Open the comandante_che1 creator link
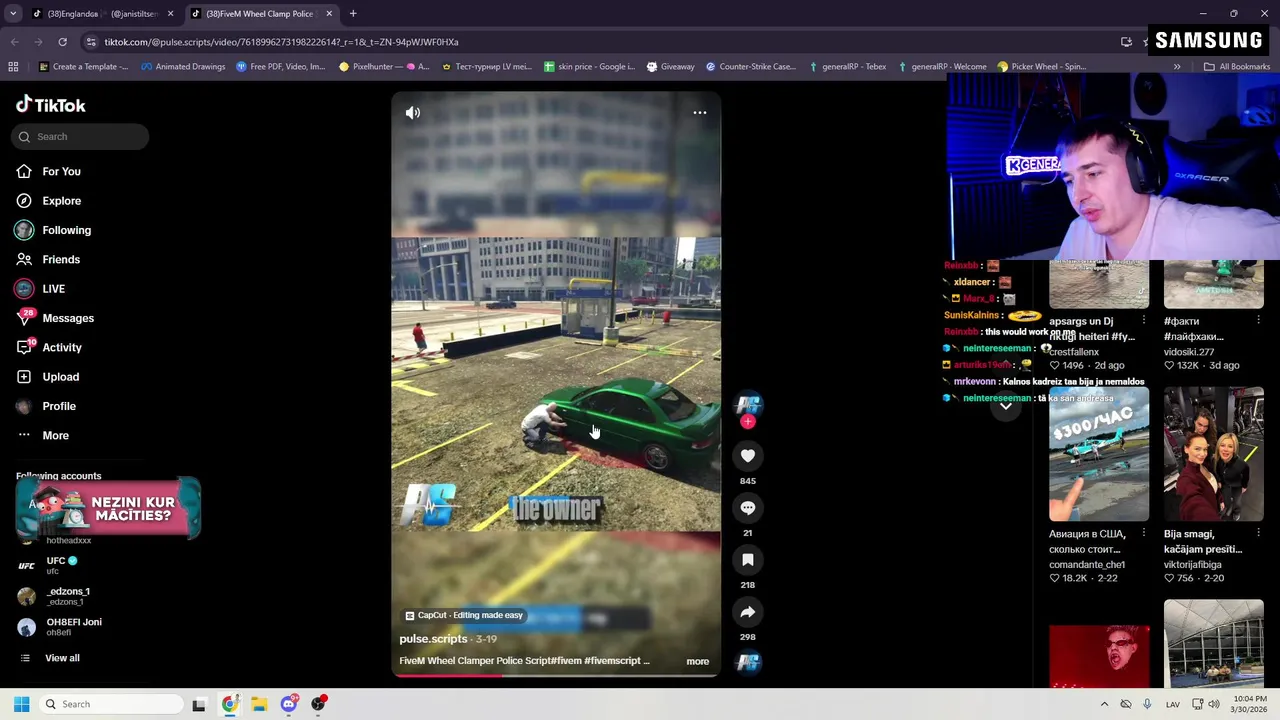 pos(1087,565)
